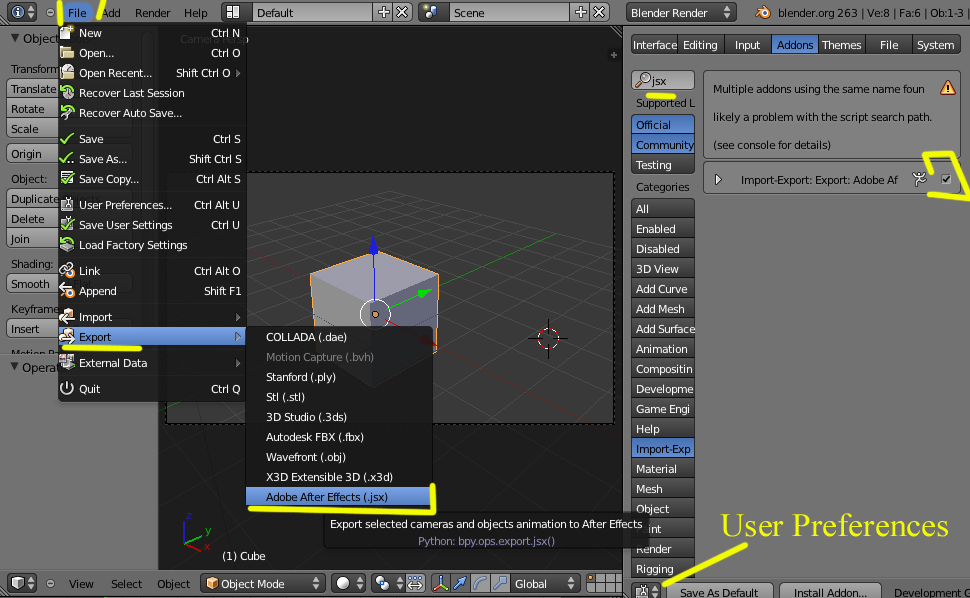Collapse the Object Tools panel
Screen dimensions: 970x598
coord(15,38)
